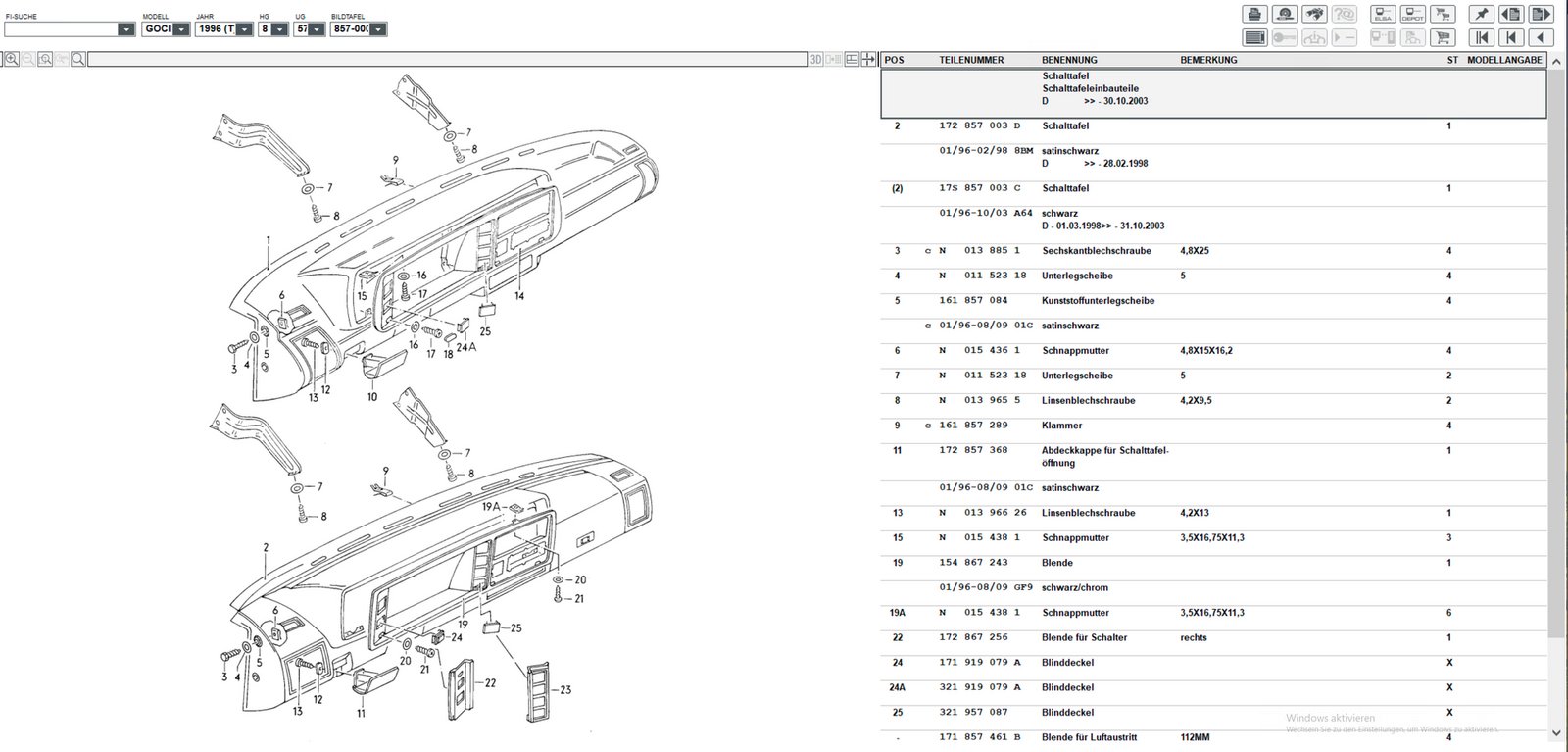Click the ELSA toolbar button
Screen dimensions: 1568x752
pyautogui.click(x=1383, y=14)
